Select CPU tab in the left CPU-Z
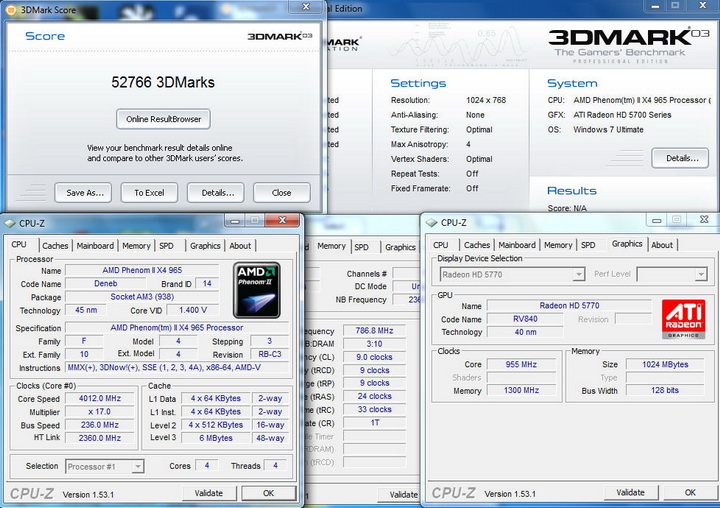The height and width of the screenshot is (508, 720). tap(19, 244)
